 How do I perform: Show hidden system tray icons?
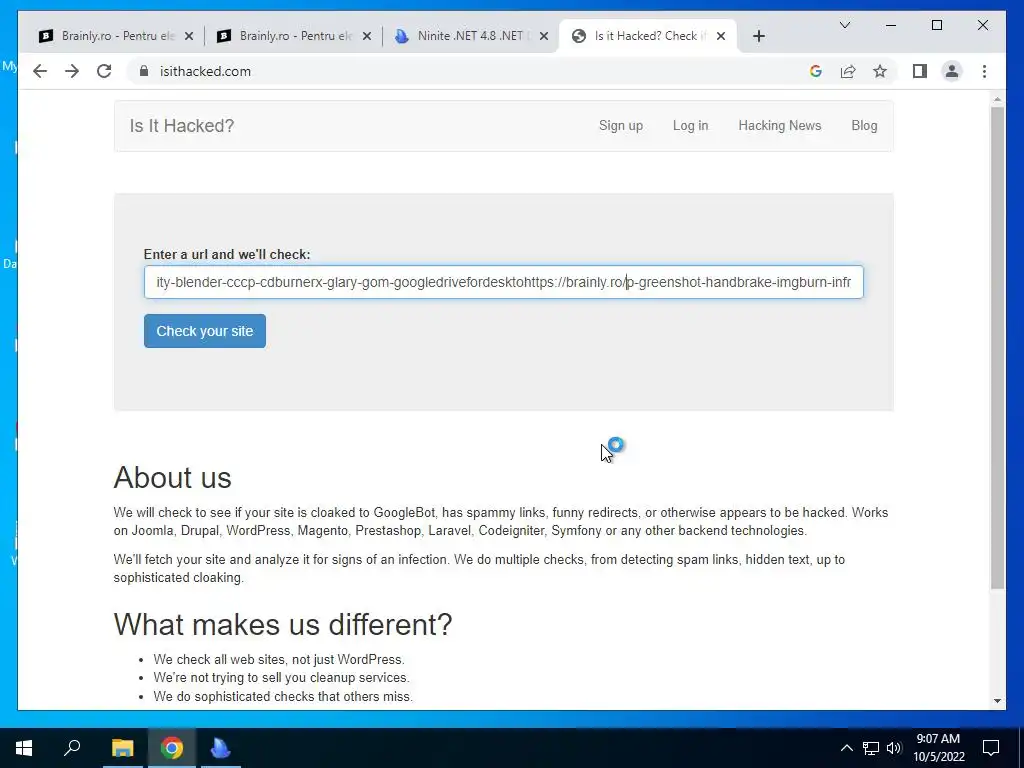click(x=846, y=748)
